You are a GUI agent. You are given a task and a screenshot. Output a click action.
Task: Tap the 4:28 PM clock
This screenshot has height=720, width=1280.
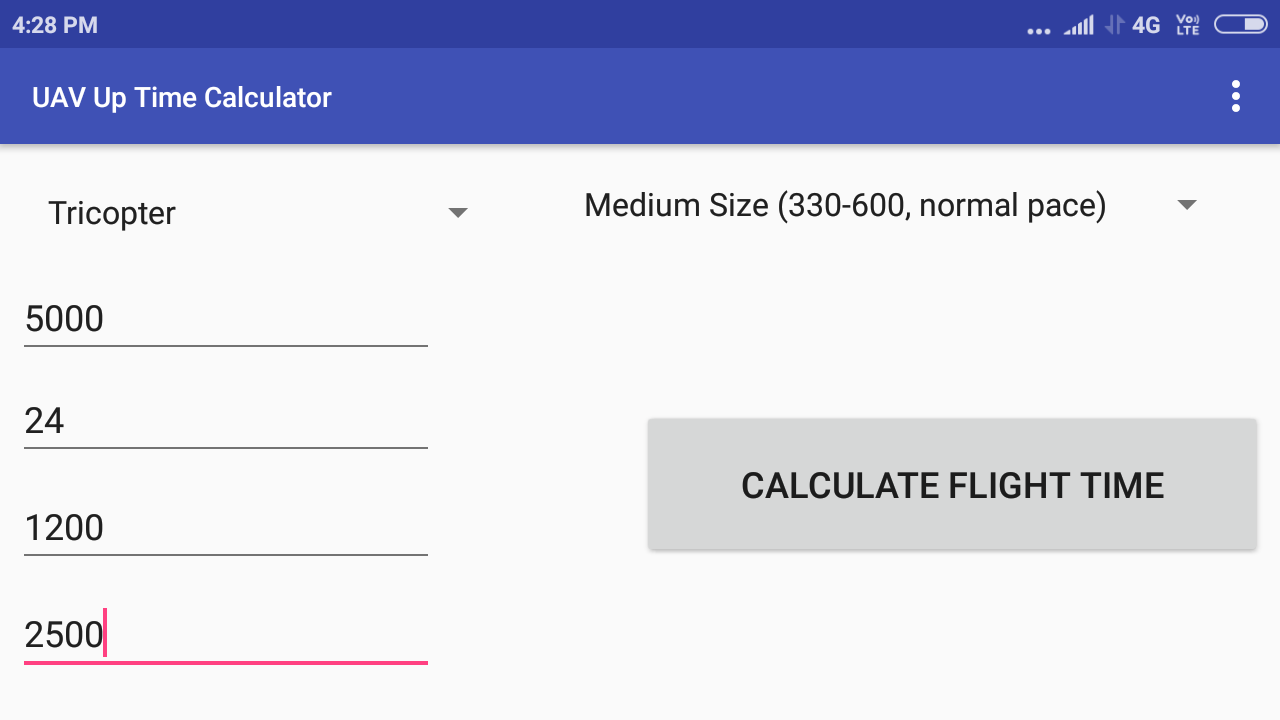tap(55, 24)
